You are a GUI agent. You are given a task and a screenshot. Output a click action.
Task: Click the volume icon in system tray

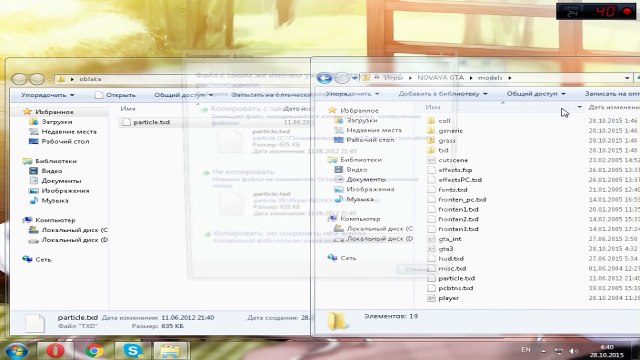pyautogui.click(x=573, y=351)
